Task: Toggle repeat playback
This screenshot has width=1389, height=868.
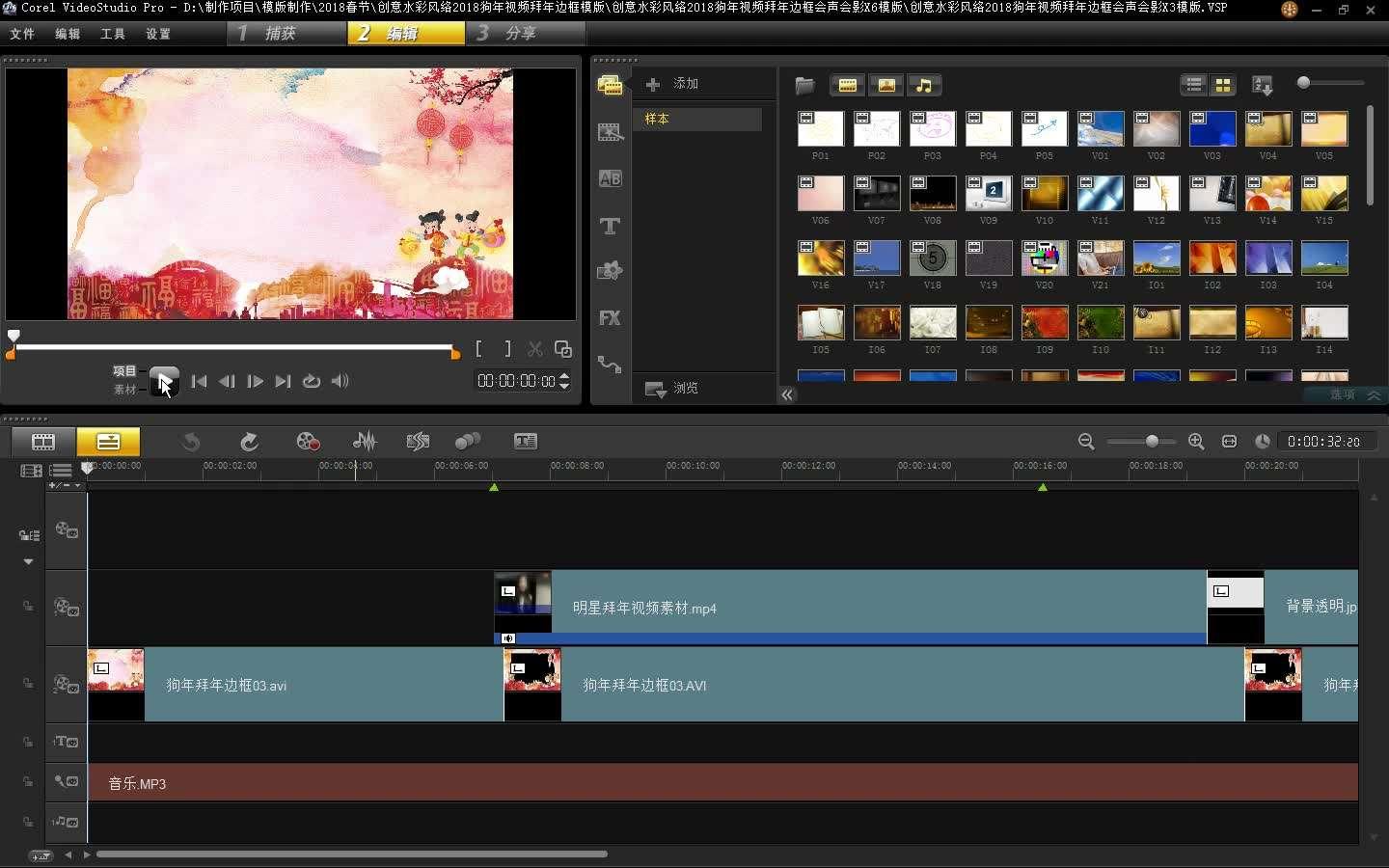Action: [x=312, y=381]
